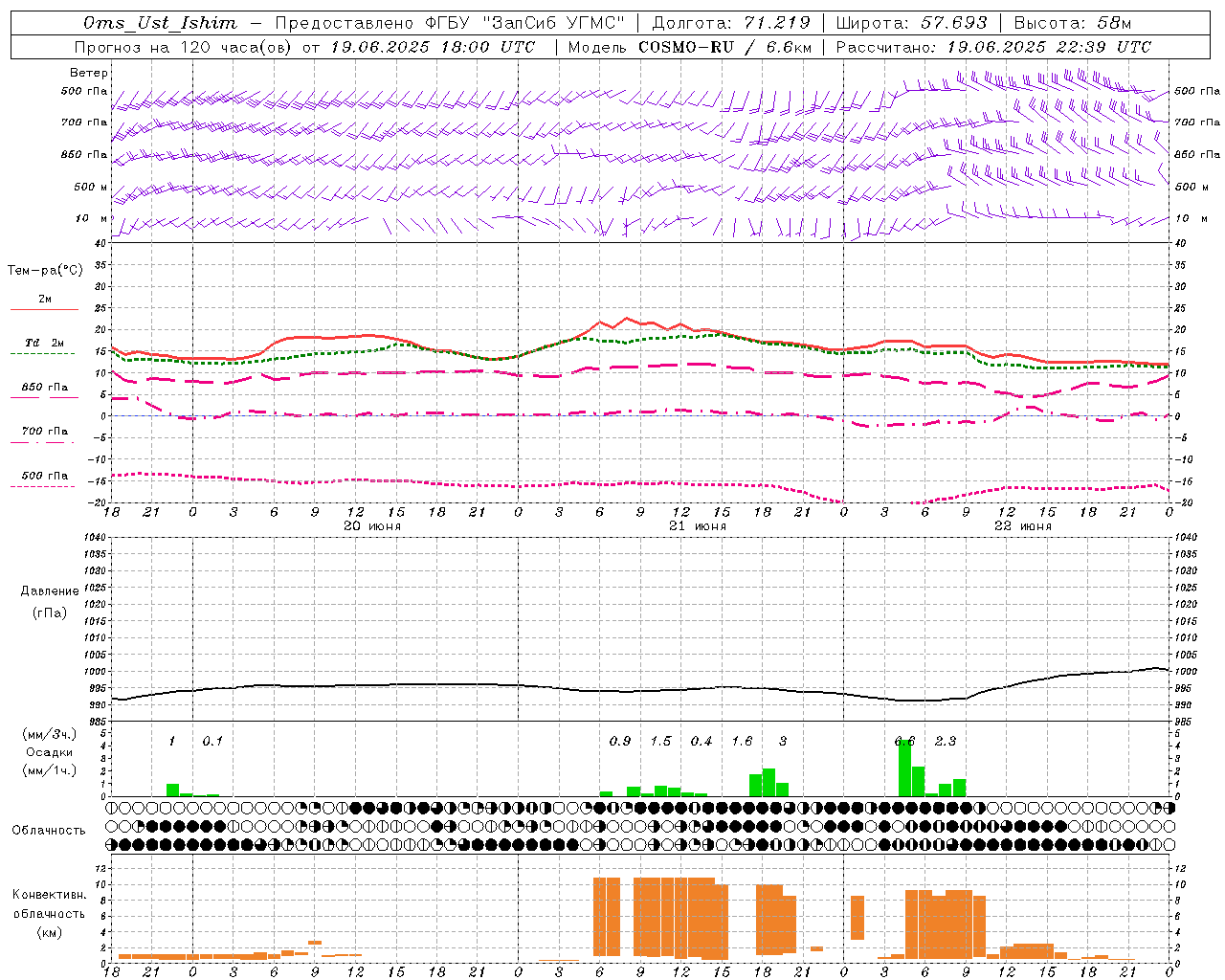Click the Давление panel label
Screen dimensions: 1225x980
pos(50,591)
